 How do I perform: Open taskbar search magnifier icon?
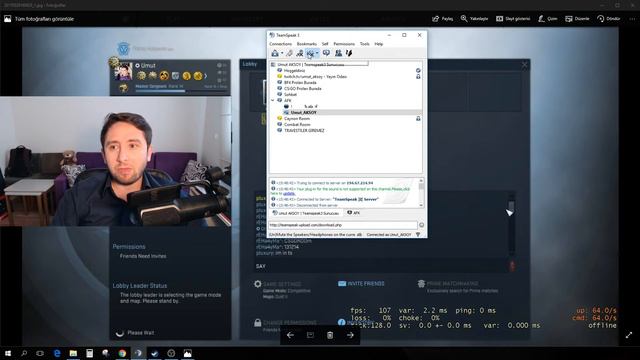tap(24, 353)
